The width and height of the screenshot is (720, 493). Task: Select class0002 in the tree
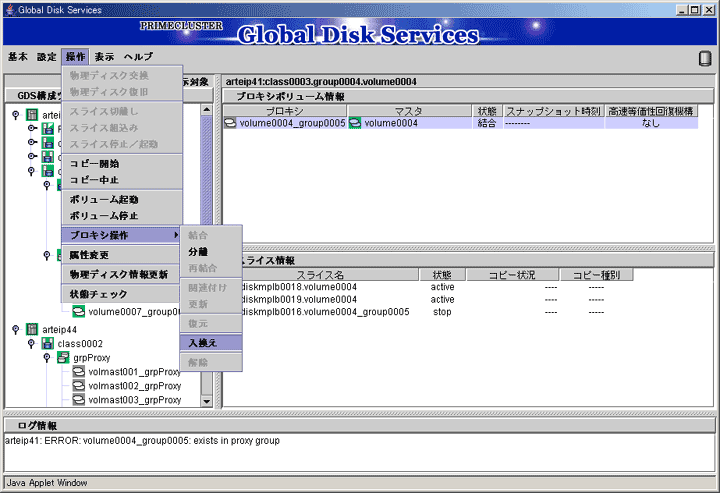[80, 343]
